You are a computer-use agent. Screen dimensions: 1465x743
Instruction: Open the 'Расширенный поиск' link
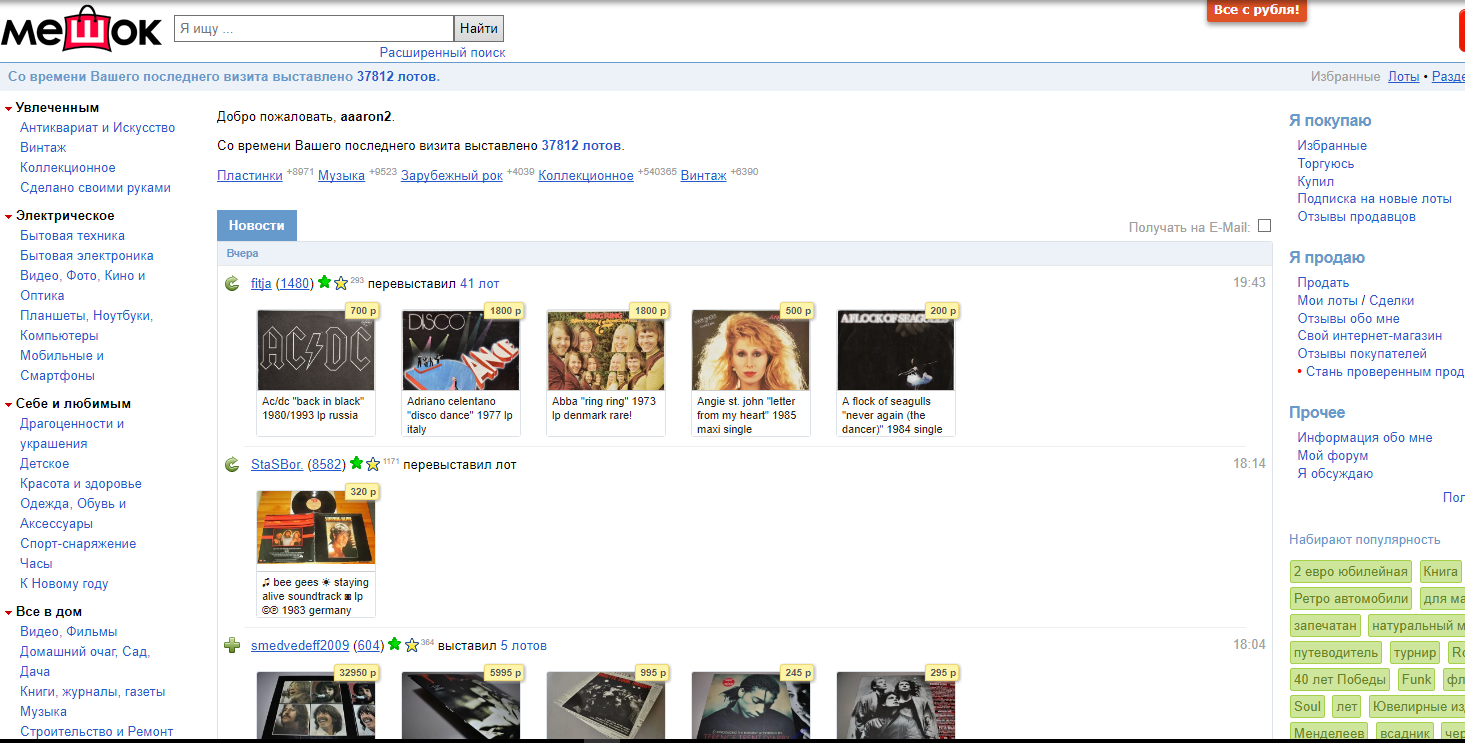click(442, 53)
